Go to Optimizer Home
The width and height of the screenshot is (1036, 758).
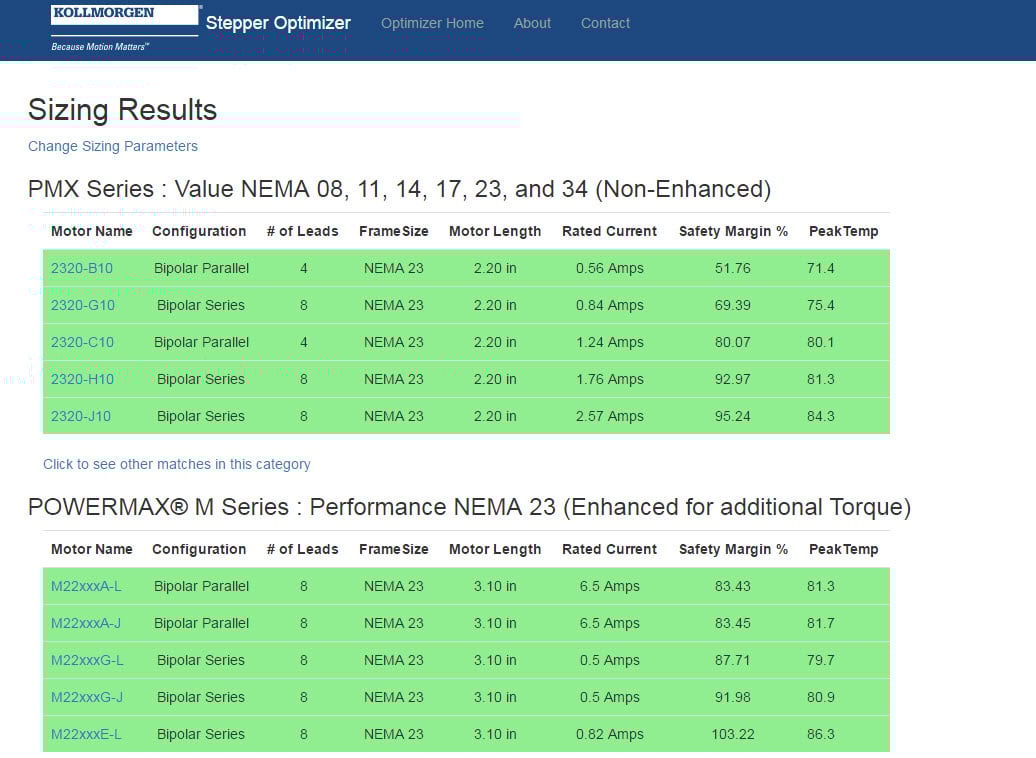point(432,23)
